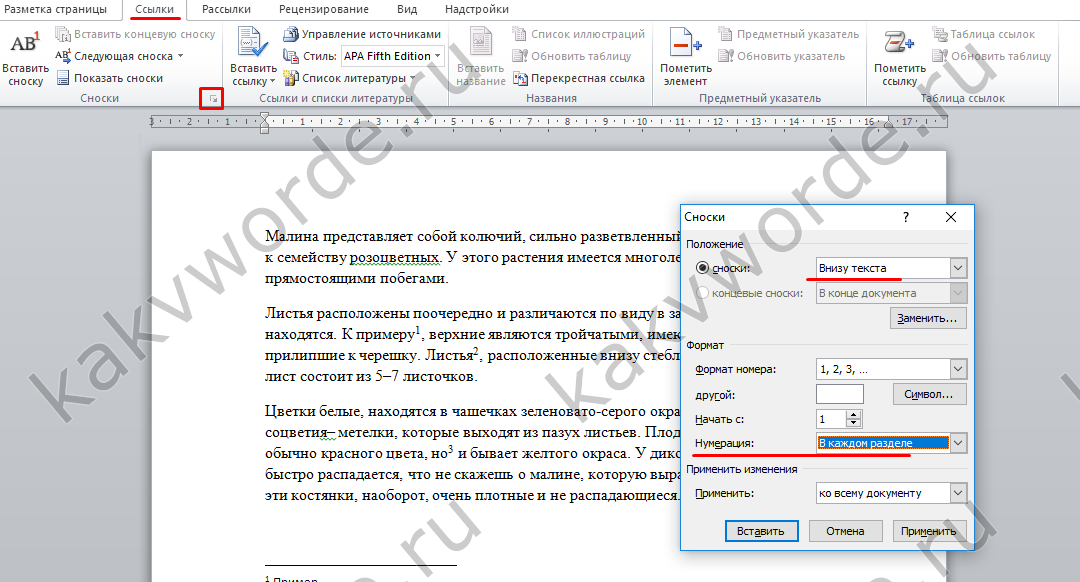Viewport: 1080px width, 582px height.
Task: Click Обновить указатель
Action: [x=781, y=56]
